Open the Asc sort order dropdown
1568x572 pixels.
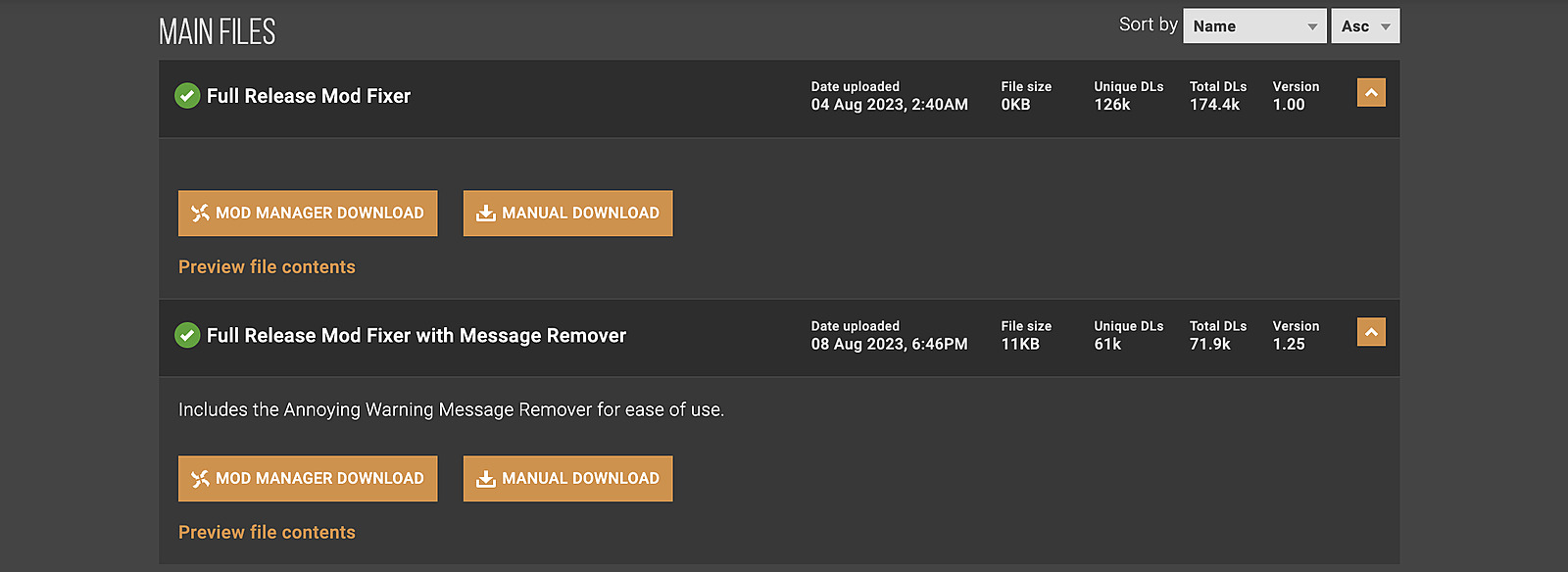[1364, 26]
